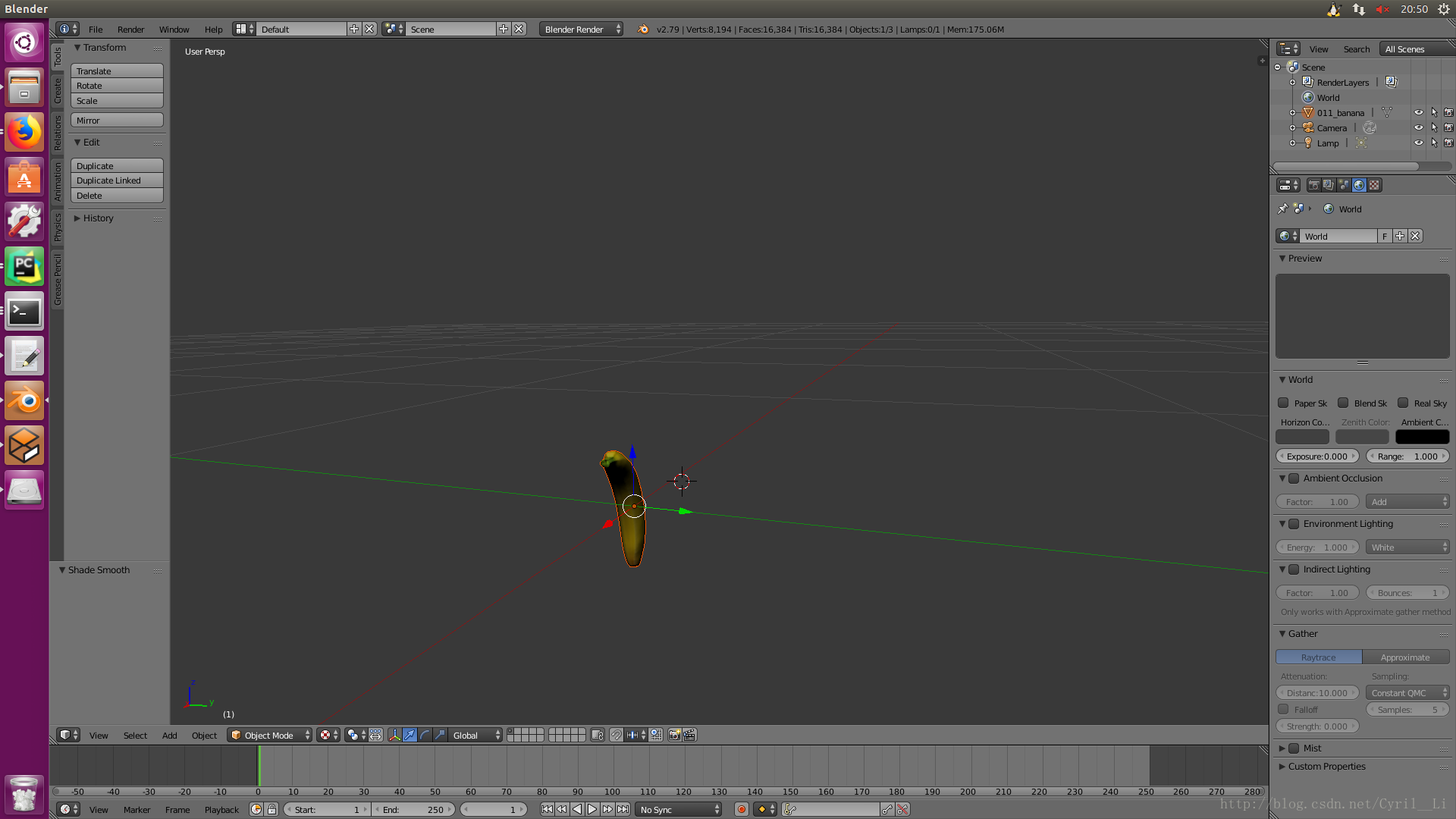
Task: Click the timeline insert keyframes key icon
Action: point(887,809)
